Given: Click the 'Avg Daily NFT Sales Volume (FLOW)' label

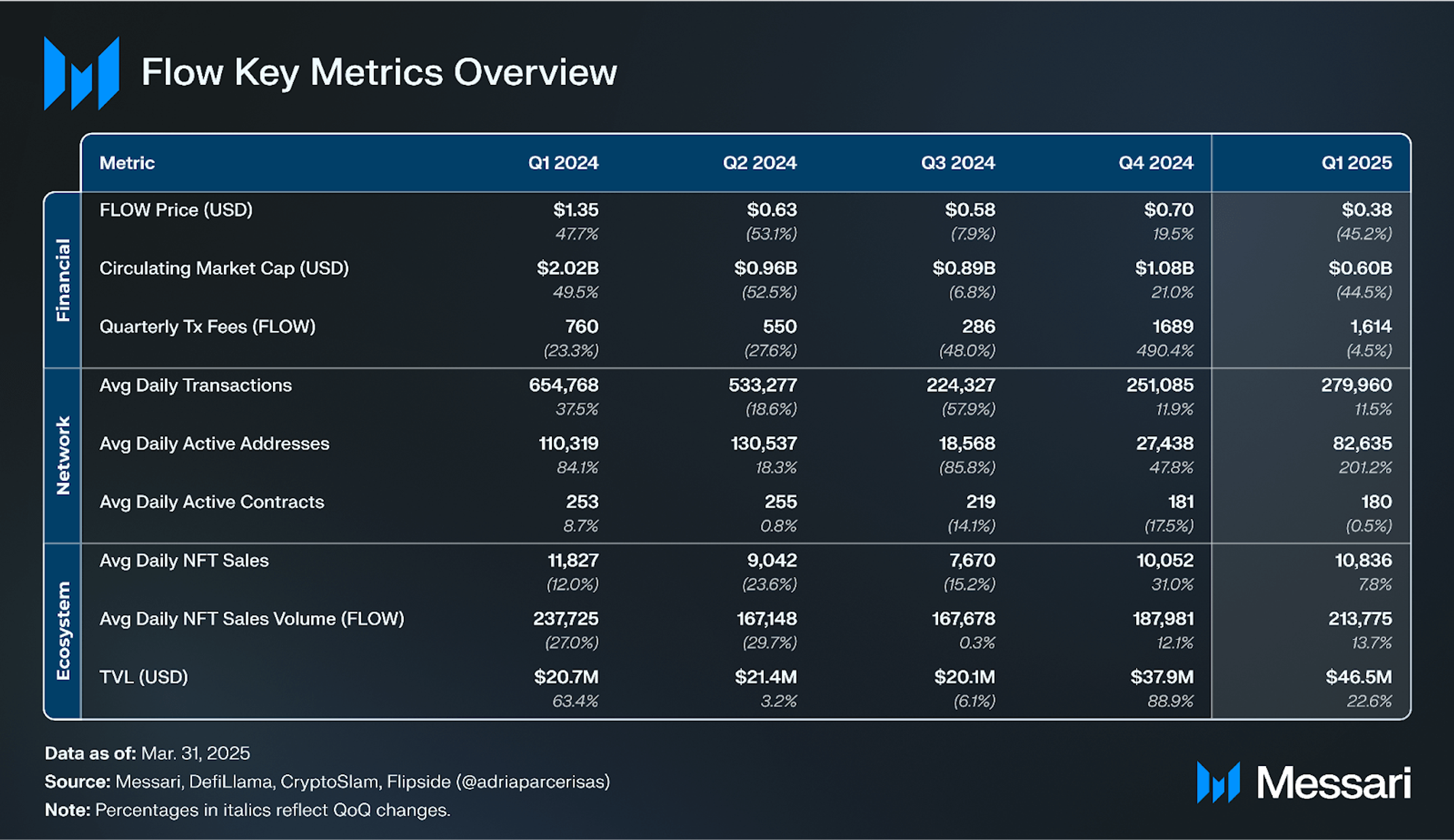Looking at the screenshot, I should pos(252,619).
